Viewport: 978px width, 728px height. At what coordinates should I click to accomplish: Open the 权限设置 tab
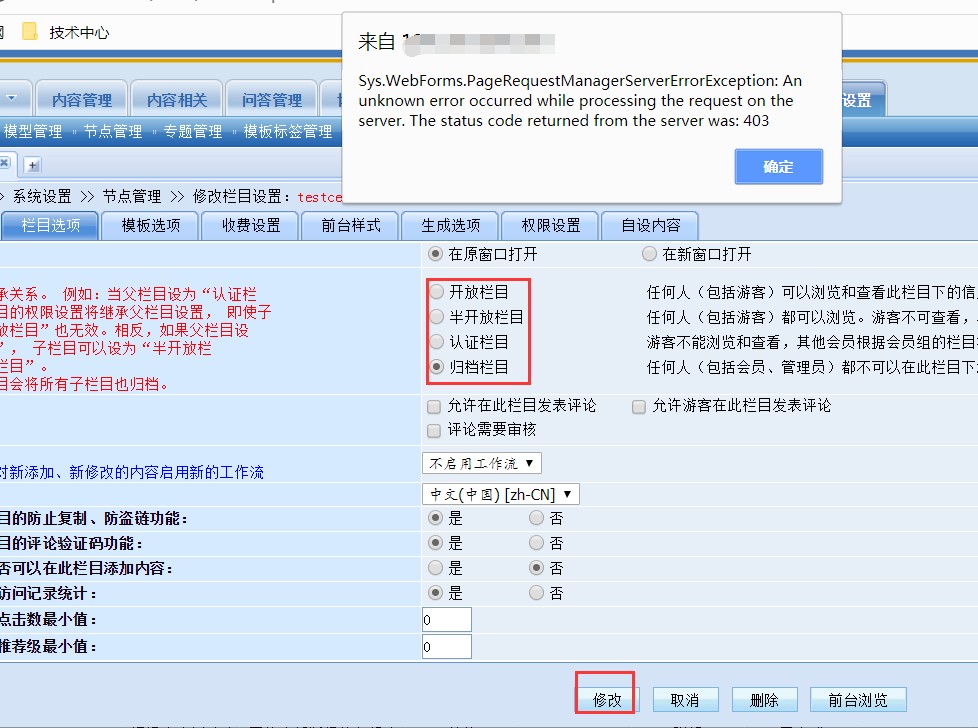[551, 225]
